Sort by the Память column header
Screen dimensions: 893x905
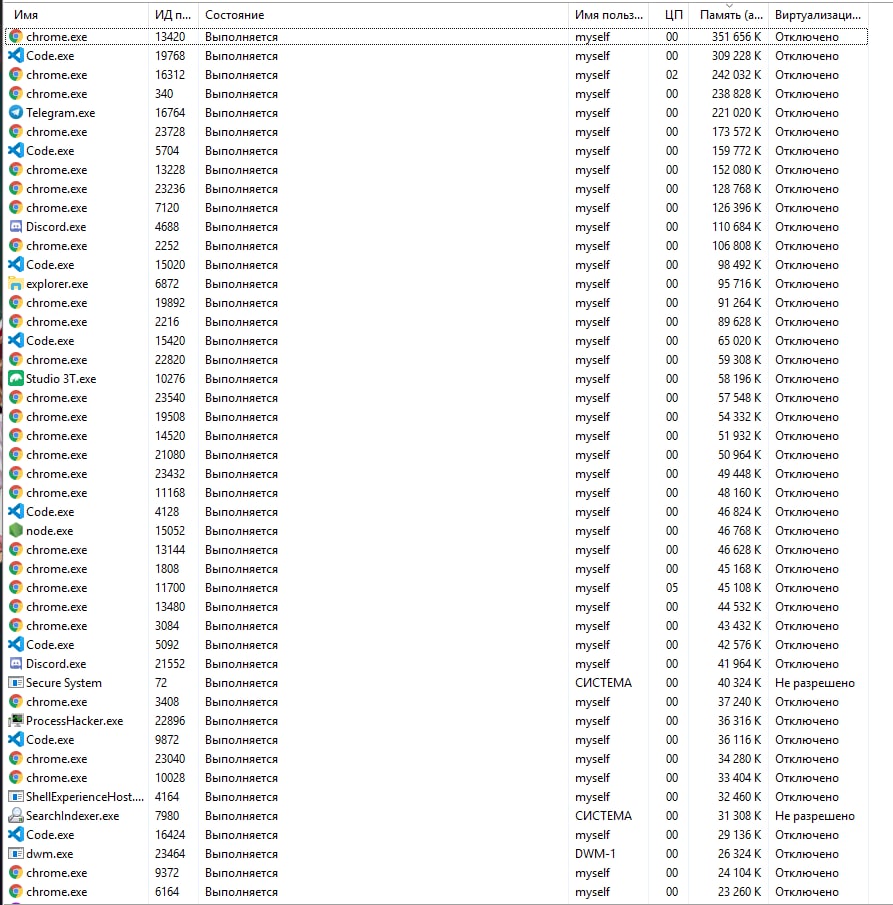coord(728,15)
